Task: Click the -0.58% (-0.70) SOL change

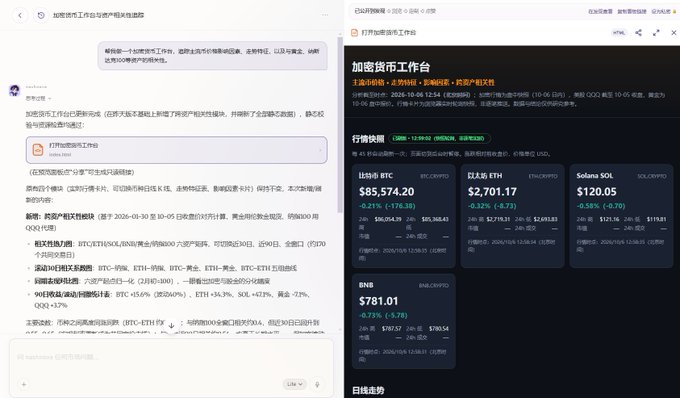Action: click(601, 206)
